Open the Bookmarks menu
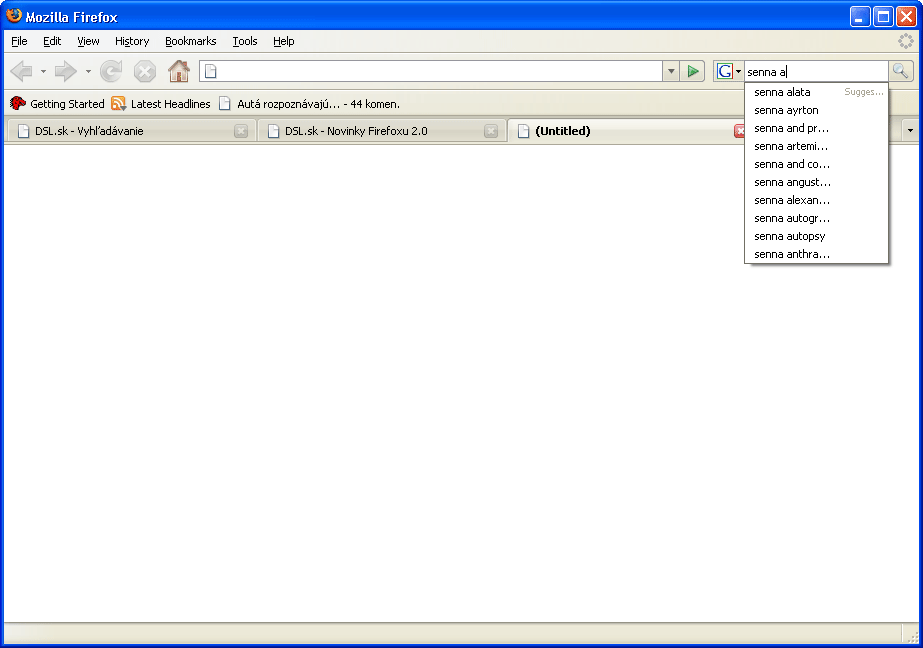 point(191,41)
